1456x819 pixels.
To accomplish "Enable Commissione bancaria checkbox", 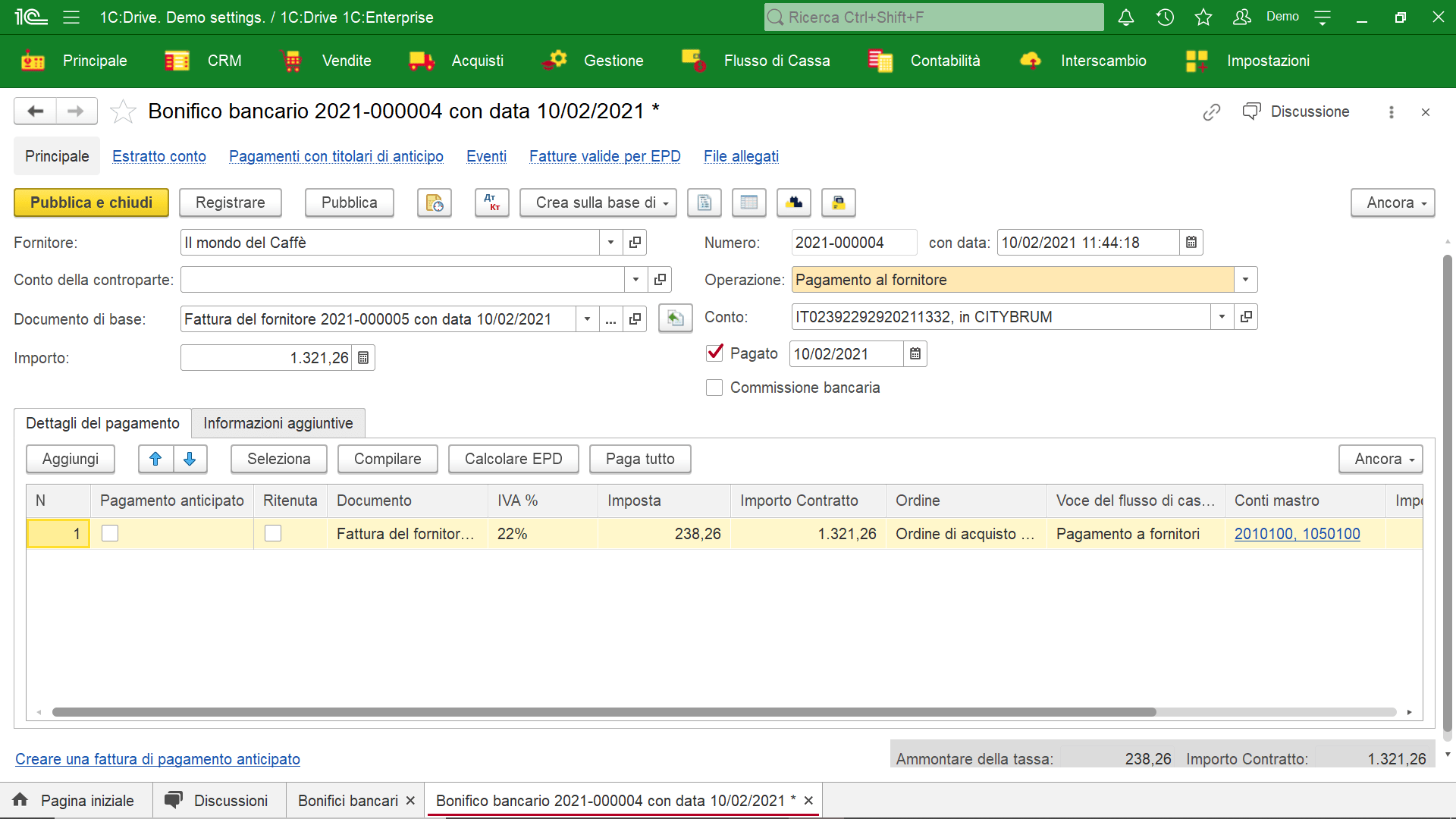I will click(x=714, y=388).
